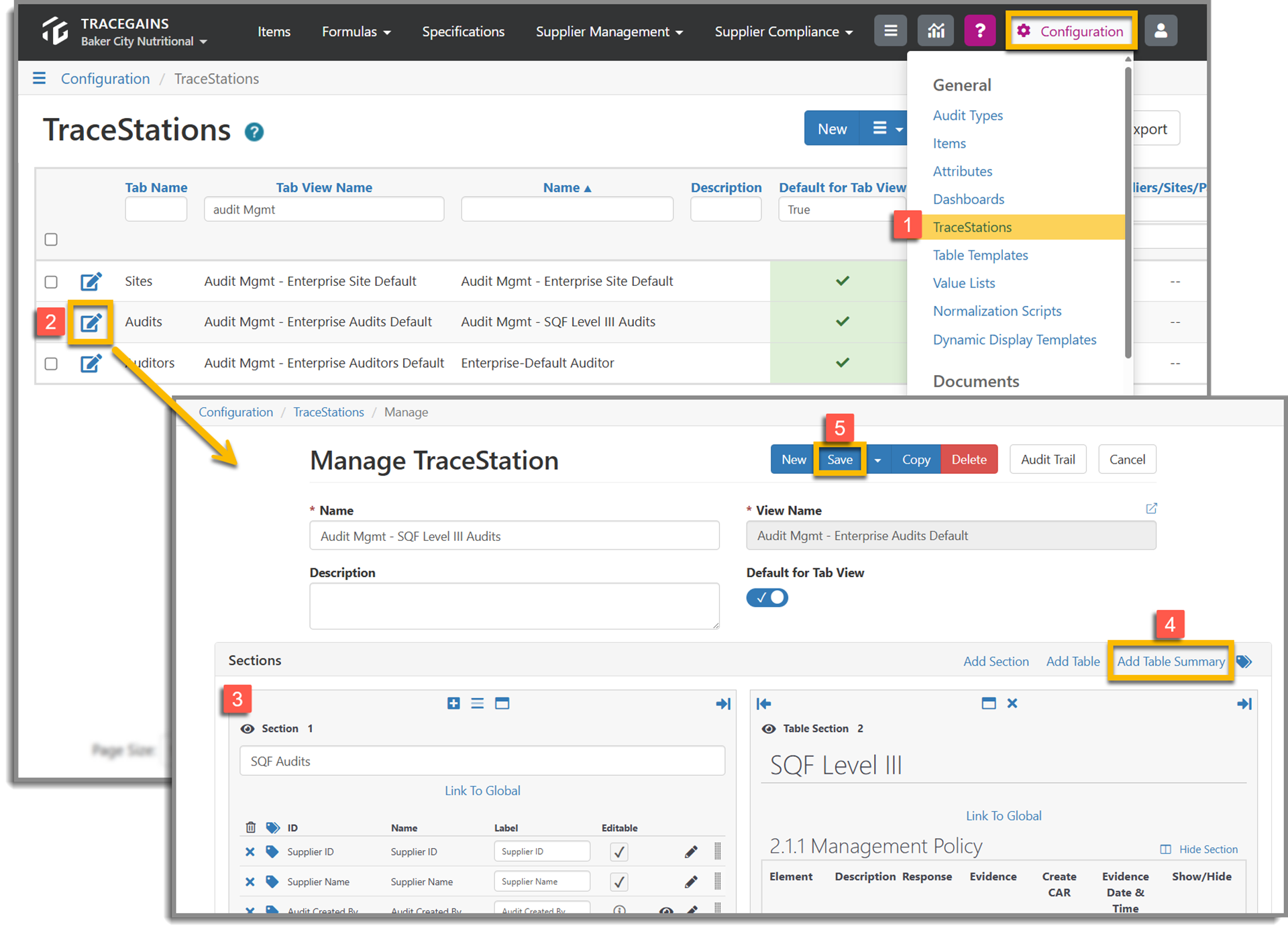Open the Audit Trail

point(1048,460)
